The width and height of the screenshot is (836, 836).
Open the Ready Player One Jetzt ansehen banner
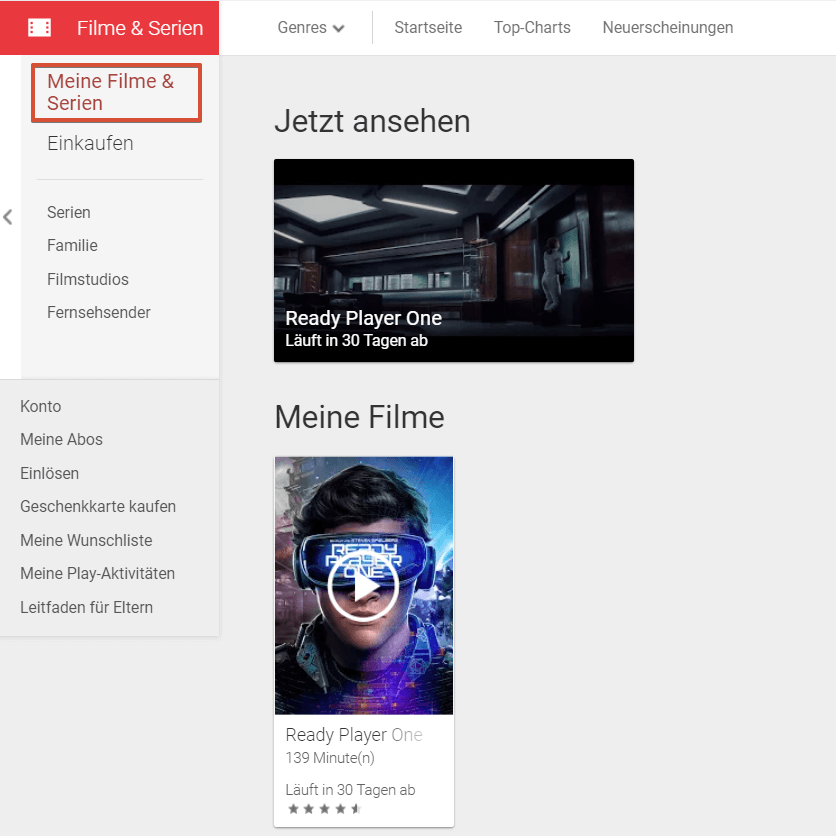454,260
